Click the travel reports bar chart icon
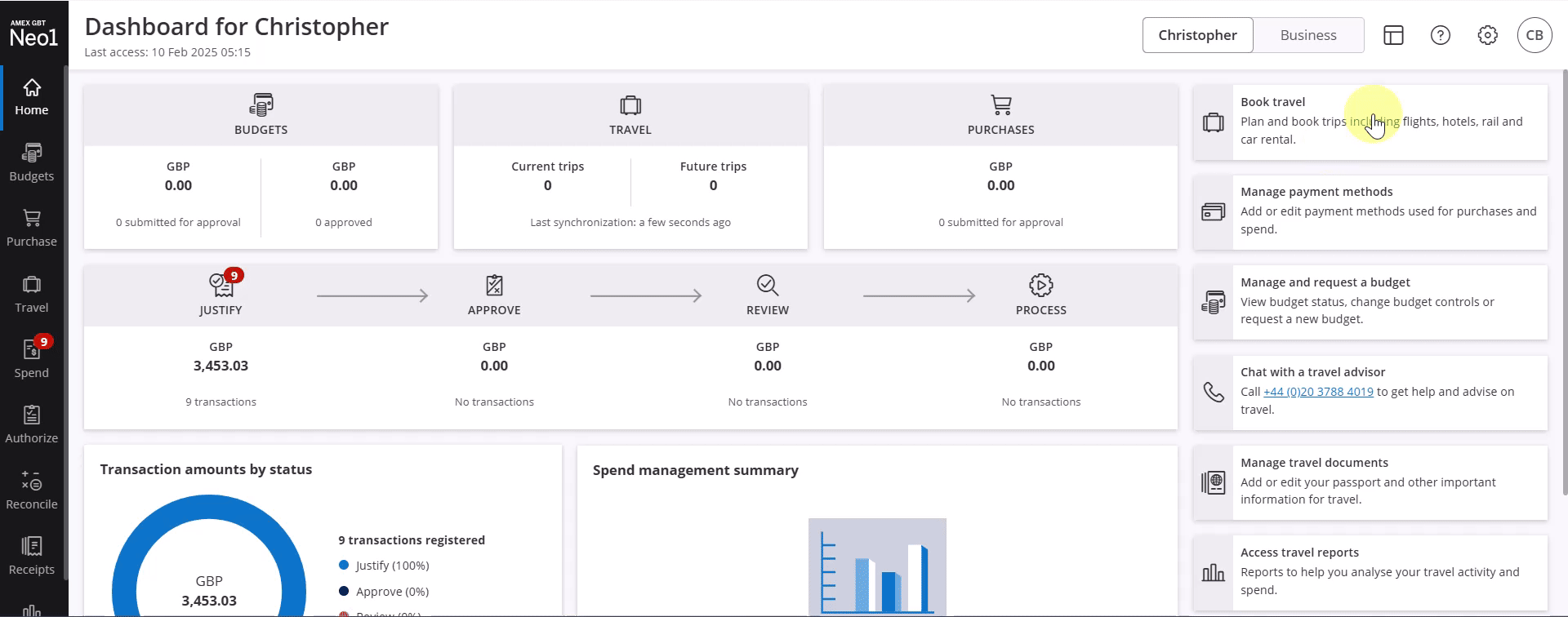The width and height of the screenshot is (1568, 617). (1214, 573)
